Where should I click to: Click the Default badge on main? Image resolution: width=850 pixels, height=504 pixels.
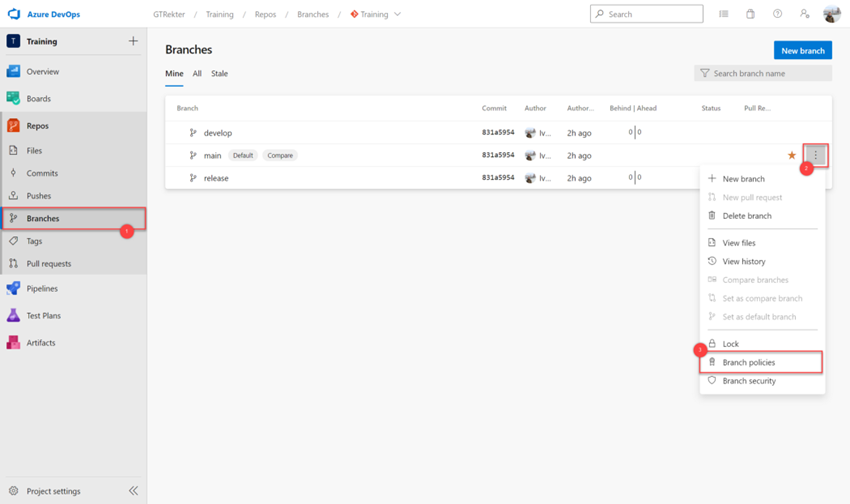[x=243, y=156]
